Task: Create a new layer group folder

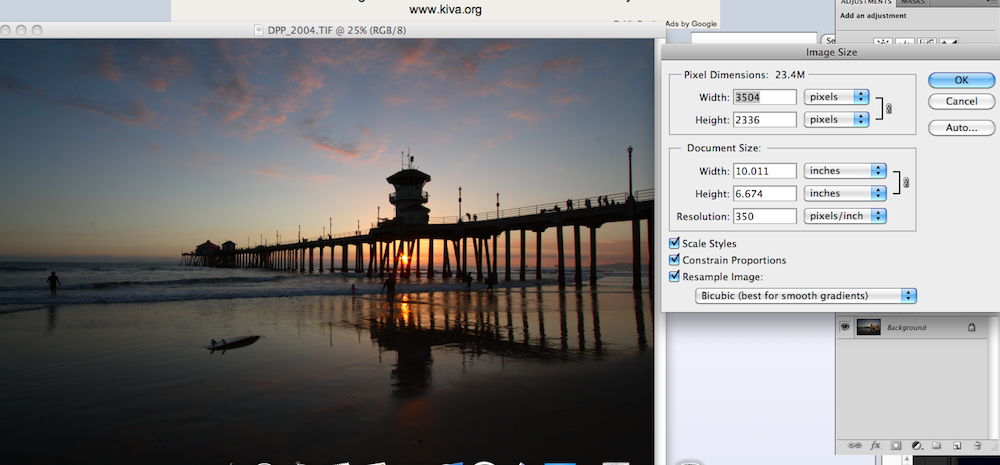Action: coord(936,445)
